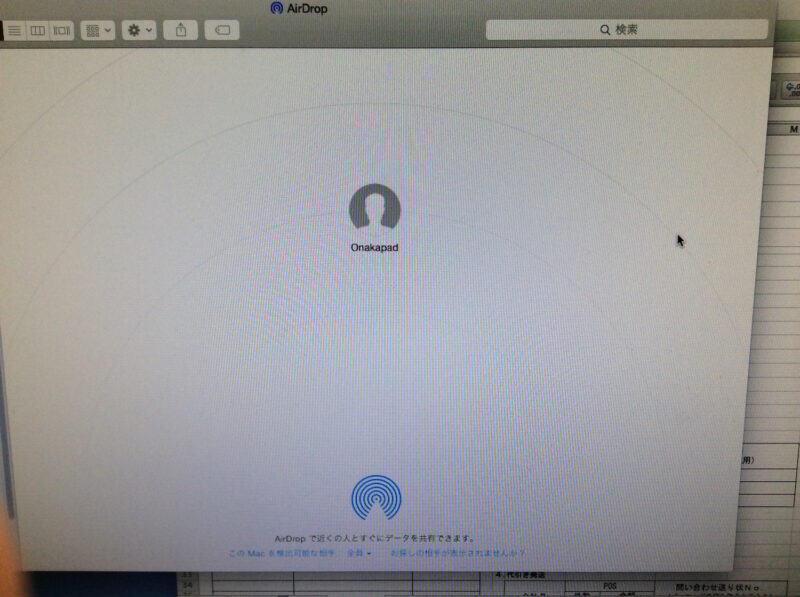800x597 pixels.
Task: Switch Finder to Cover Flow view
Action: pyautogui.click(x=62, y=31)
